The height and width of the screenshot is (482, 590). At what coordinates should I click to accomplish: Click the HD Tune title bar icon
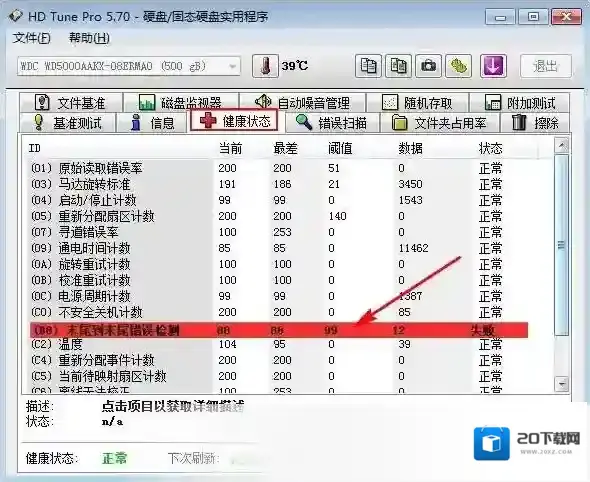pos(16,16)
